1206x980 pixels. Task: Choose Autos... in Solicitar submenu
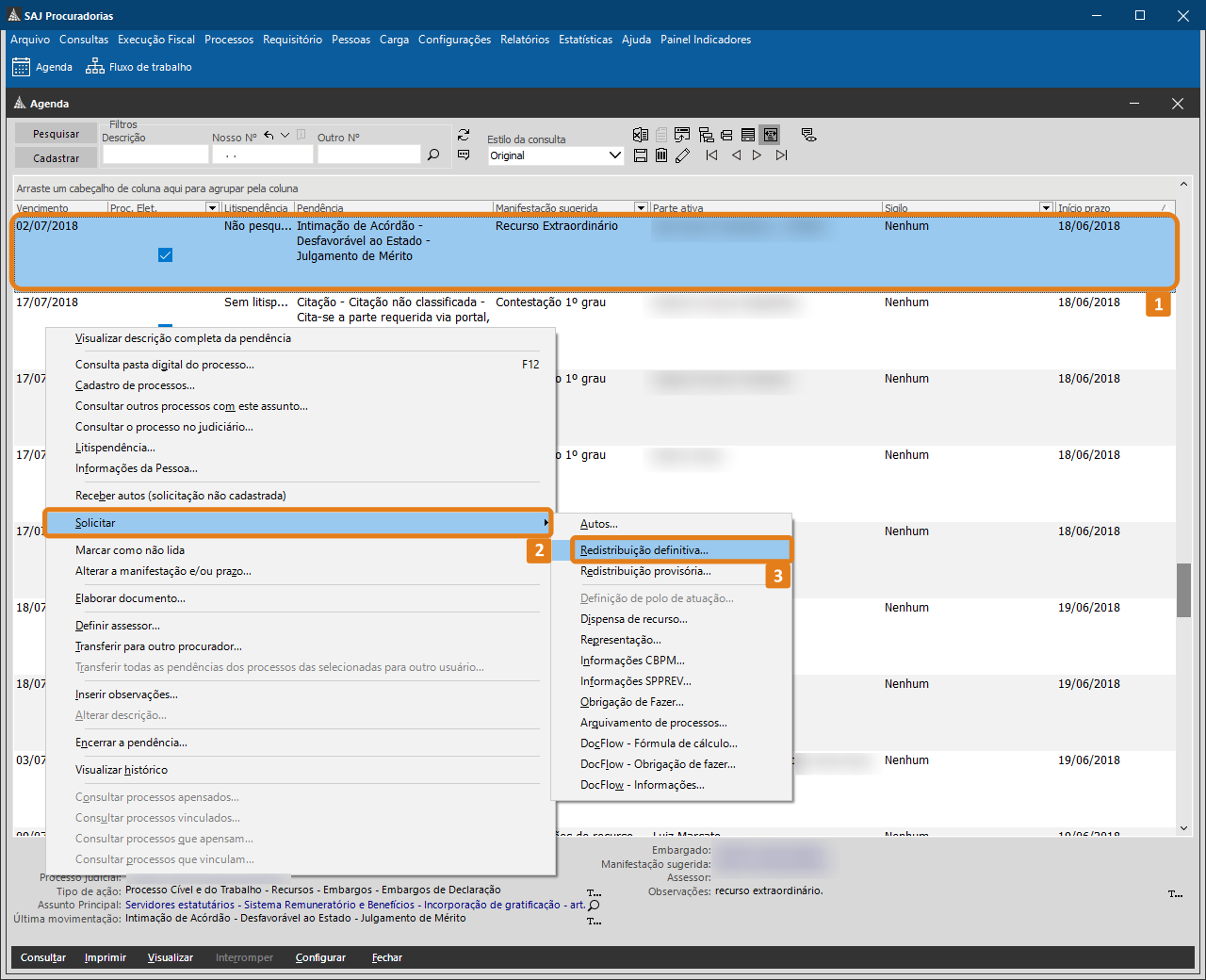pos(598,524)
